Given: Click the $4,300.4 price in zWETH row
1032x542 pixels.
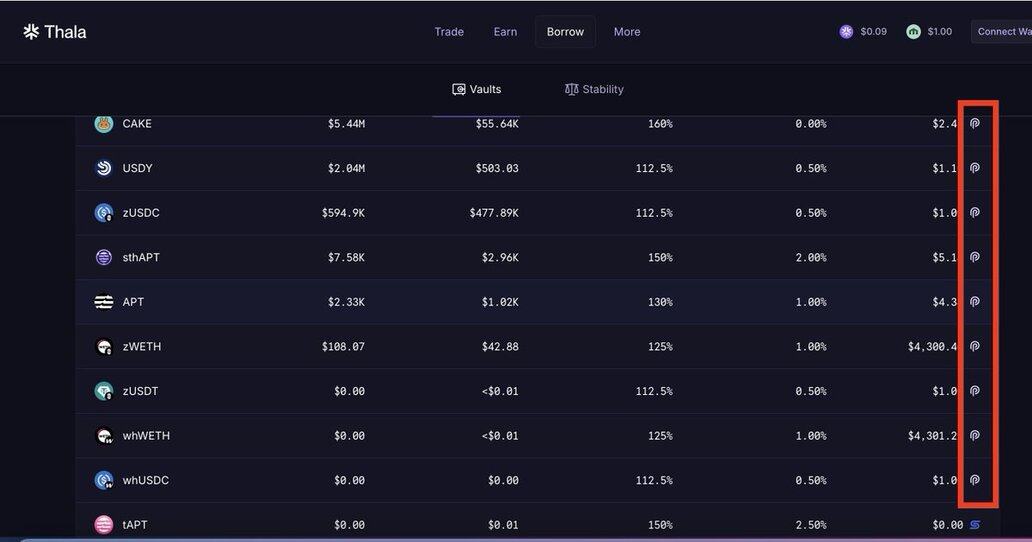Looking at the screenshot, I should (933, 347).
